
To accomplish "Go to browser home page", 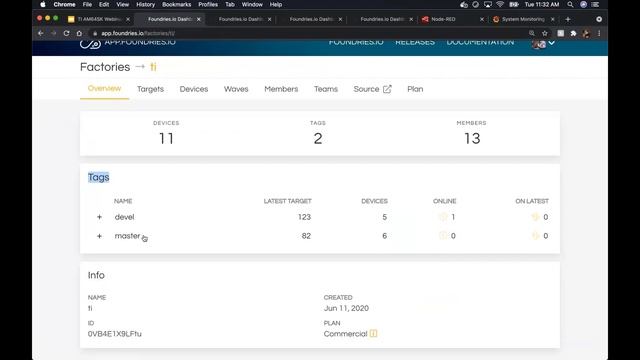I will click(x=79, y=33).
